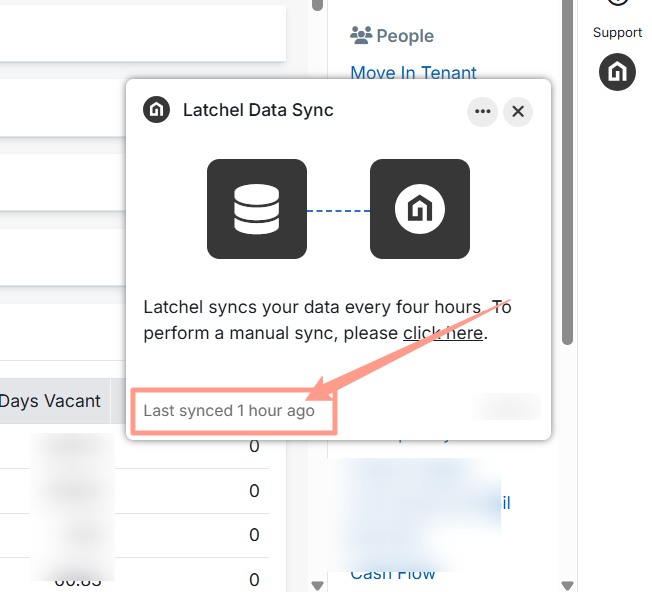Click the 'click here' manual sync link
This screenshot has height=592, width=652.
coord(443,333)
